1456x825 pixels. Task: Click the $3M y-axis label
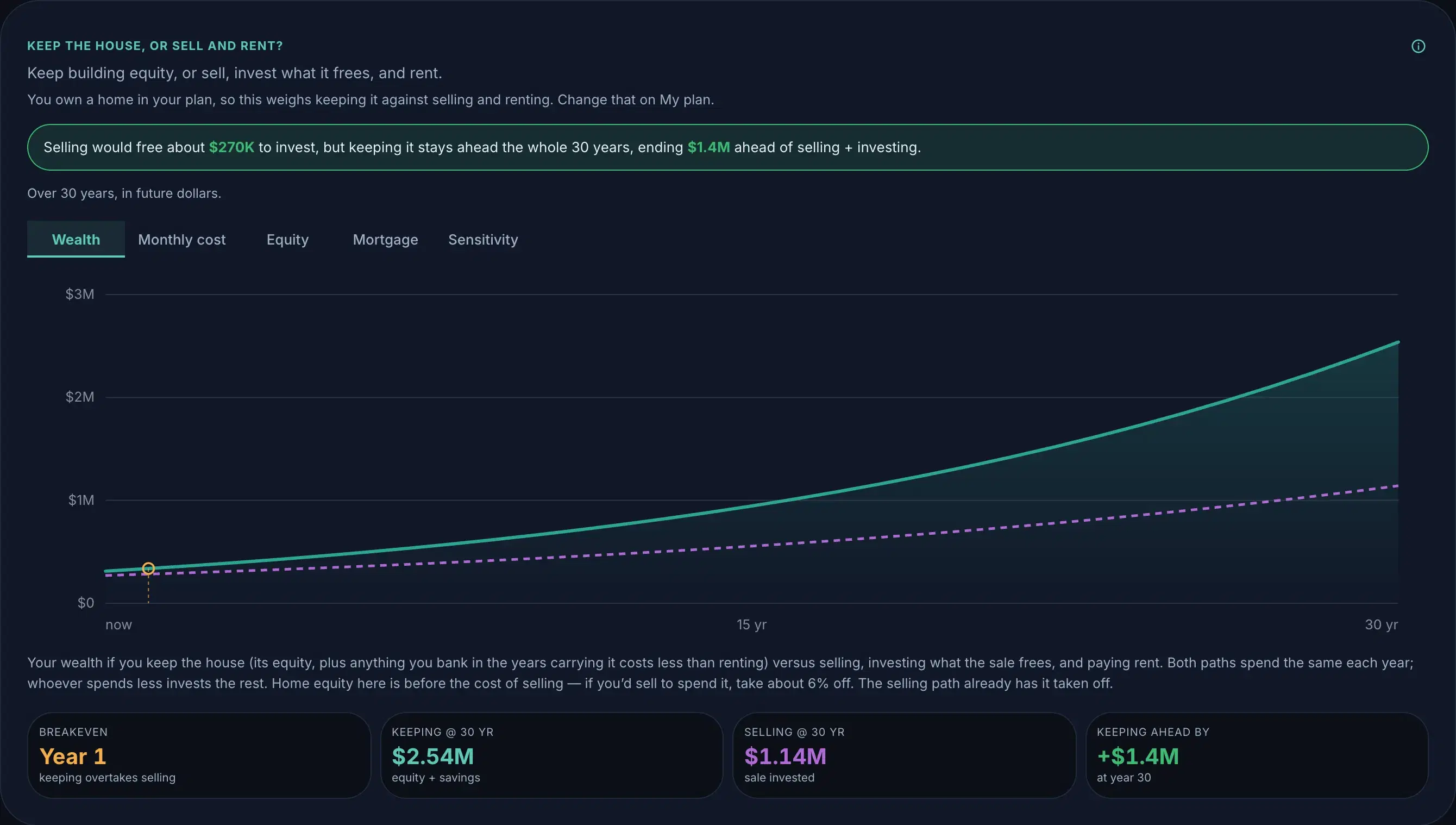pyautogui.click(x=80, y=294)
